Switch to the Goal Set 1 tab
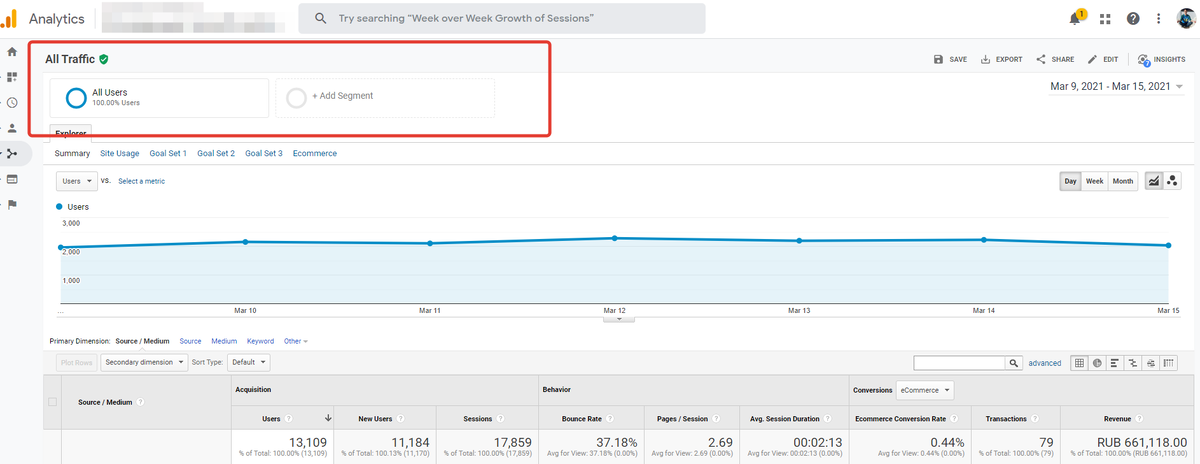This screenshot has height=464, width=1200. [168, 153]
